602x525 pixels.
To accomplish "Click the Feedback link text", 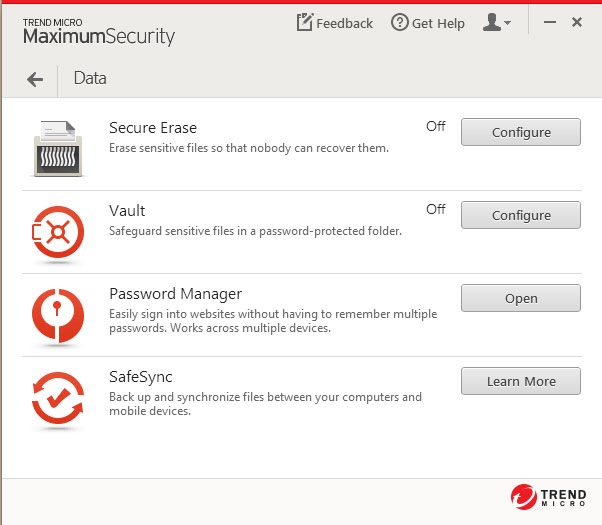I will click(344, 23).
